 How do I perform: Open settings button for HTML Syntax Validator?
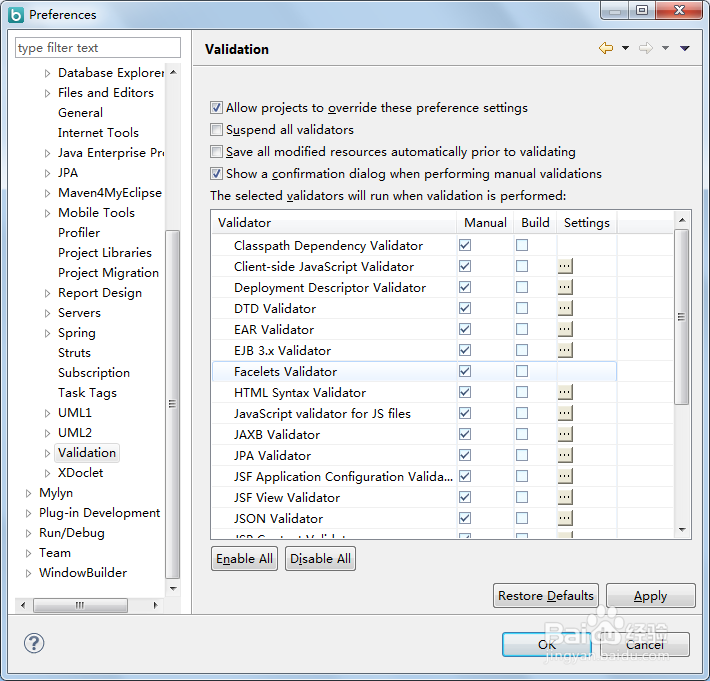565,393
